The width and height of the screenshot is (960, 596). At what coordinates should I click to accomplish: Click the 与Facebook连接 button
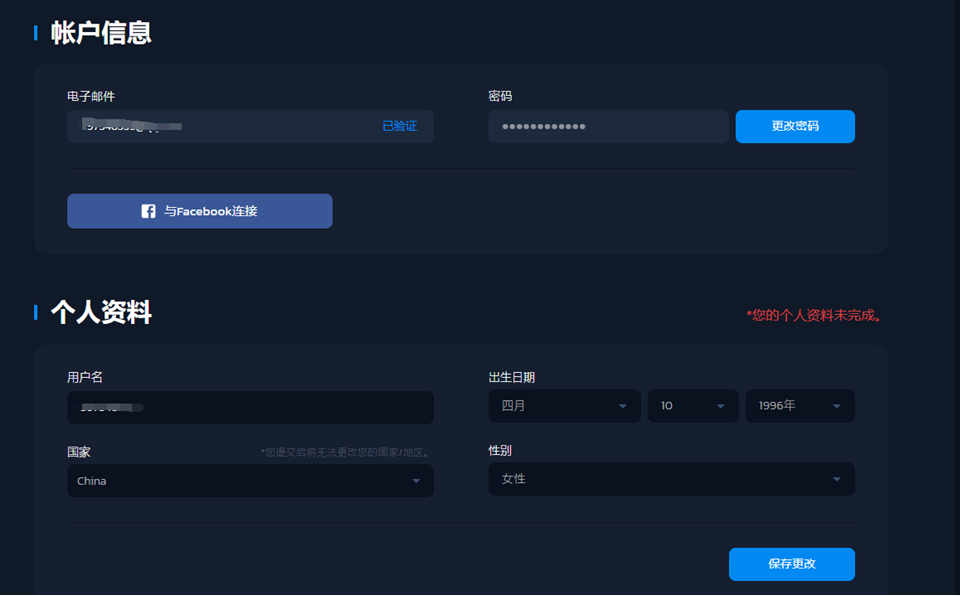[x=200, y=211]
